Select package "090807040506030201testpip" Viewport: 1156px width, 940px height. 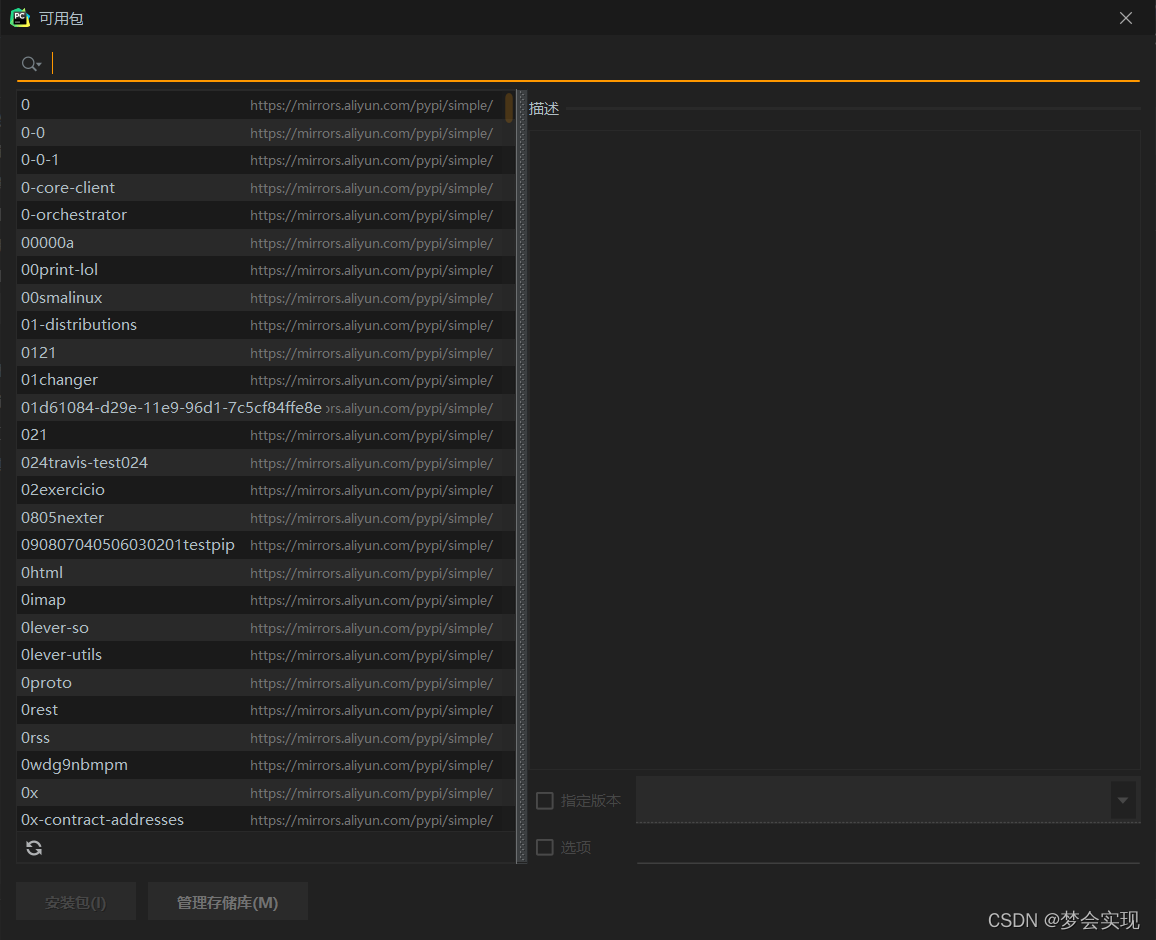click(x=265, y=546)
